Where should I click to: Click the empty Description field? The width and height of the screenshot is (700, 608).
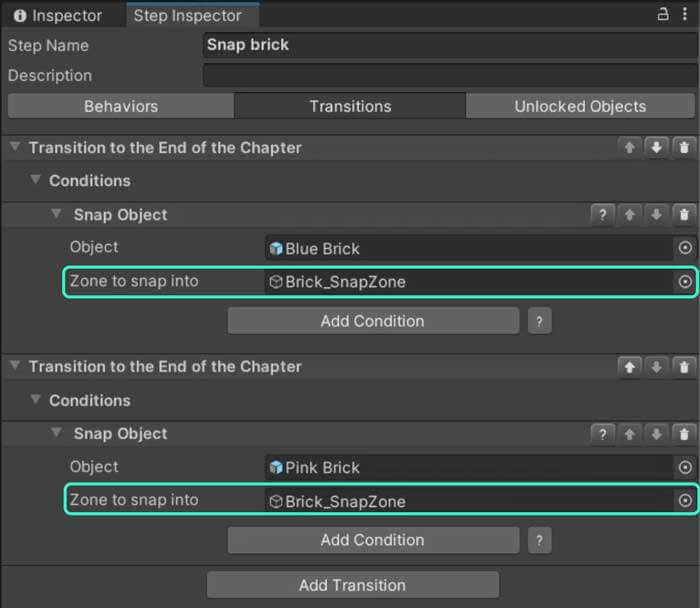click(447, 75)
